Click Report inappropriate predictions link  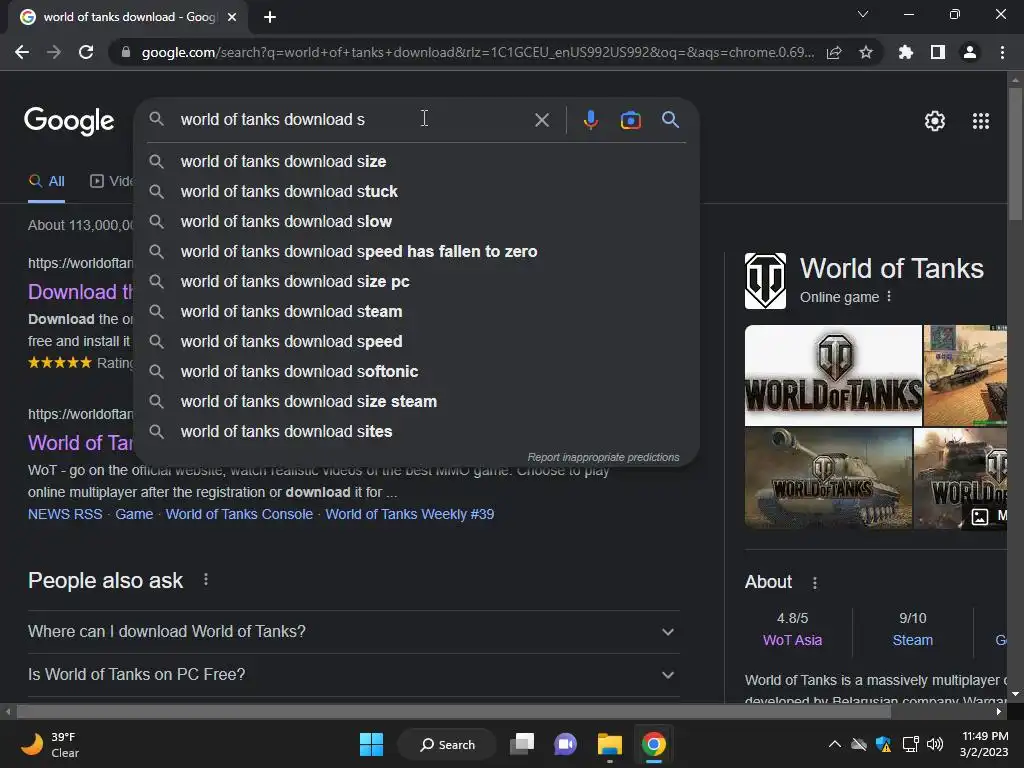click(603, 457)
